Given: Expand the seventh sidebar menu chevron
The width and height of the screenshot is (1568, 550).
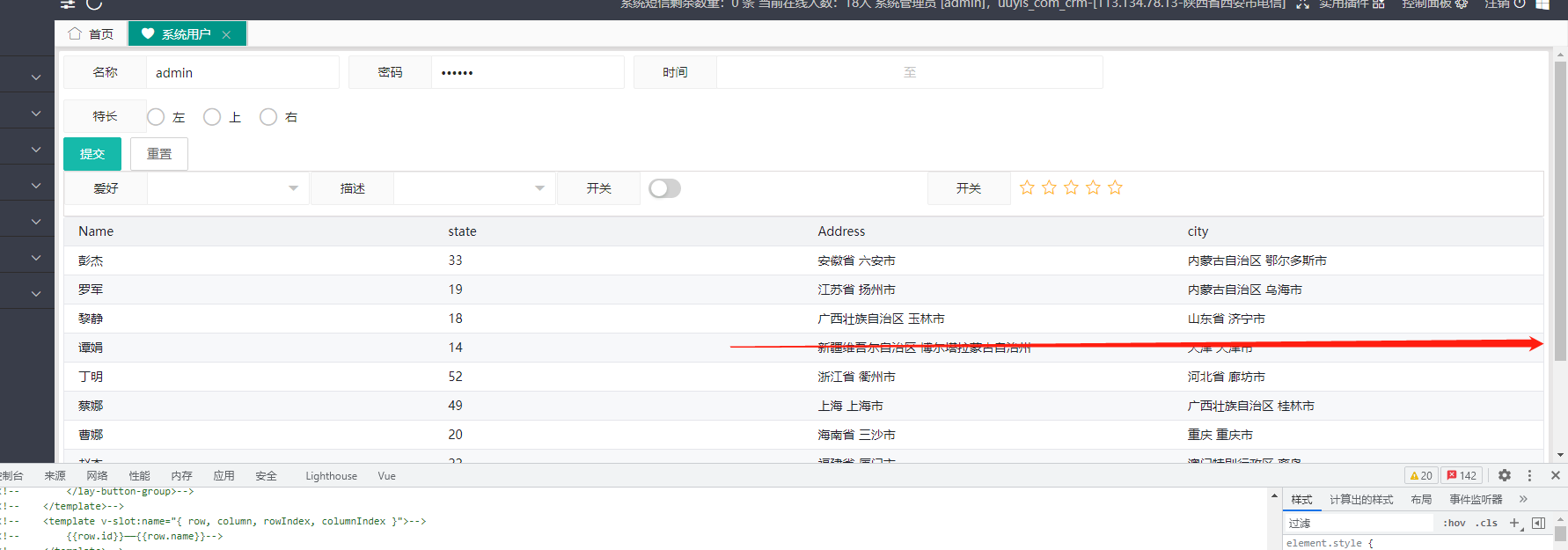Looking at the screenshot, I should tap(36, 294).
